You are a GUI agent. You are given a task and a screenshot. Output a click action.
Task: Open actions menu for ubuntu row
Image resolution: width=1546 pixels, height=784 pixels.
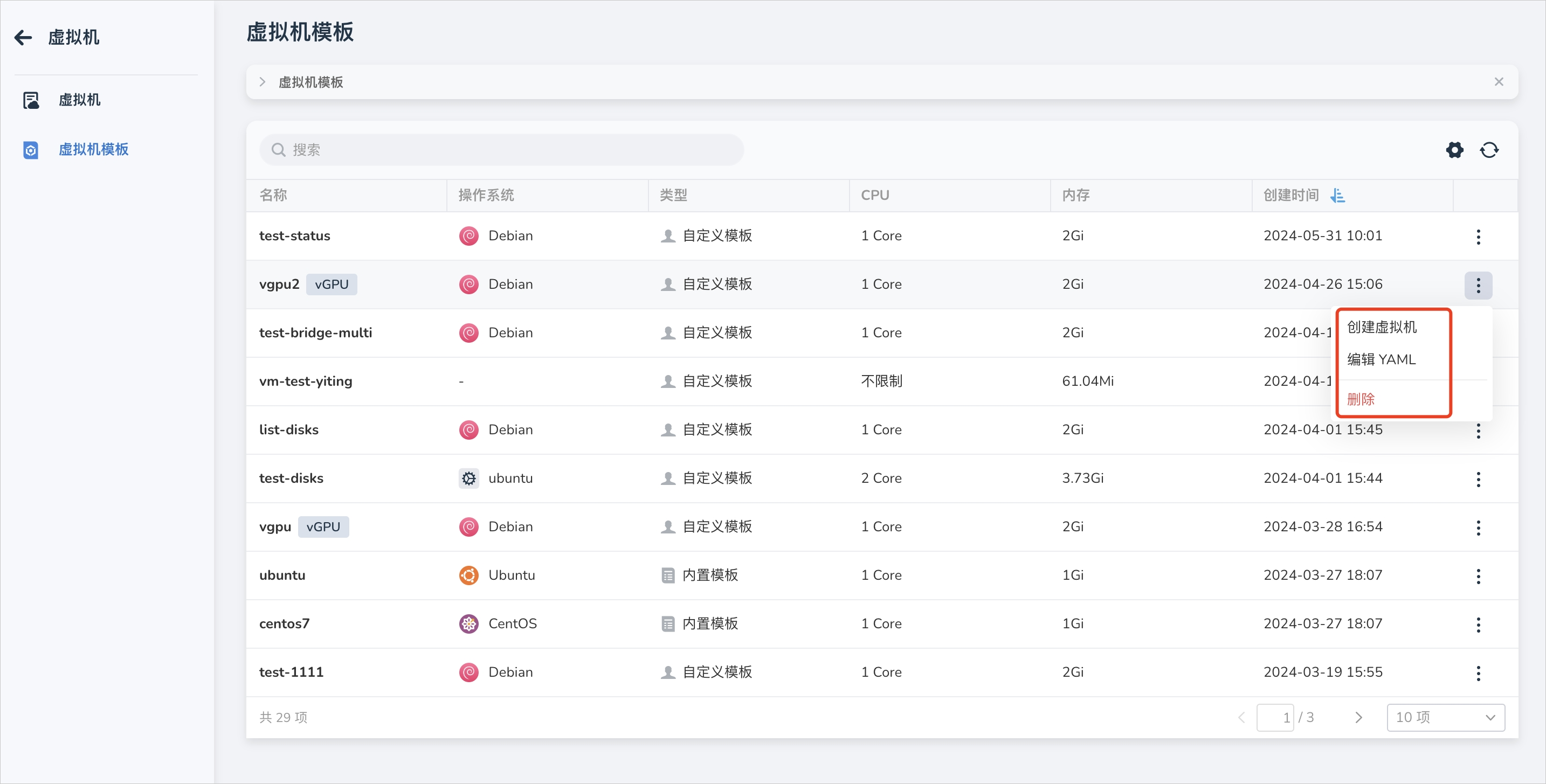1478,576
